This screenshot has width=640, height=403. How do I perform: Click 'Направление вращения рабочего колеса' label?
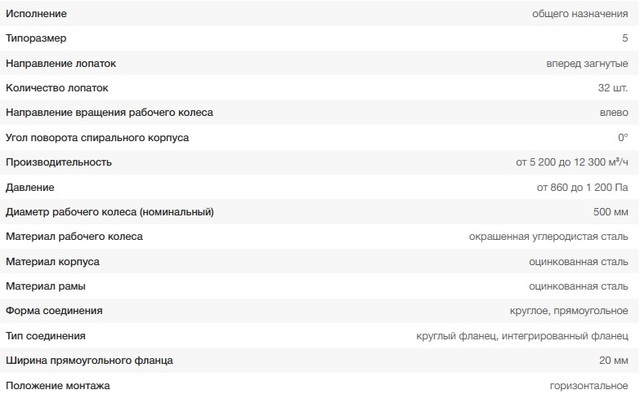[x=109, y=113]
